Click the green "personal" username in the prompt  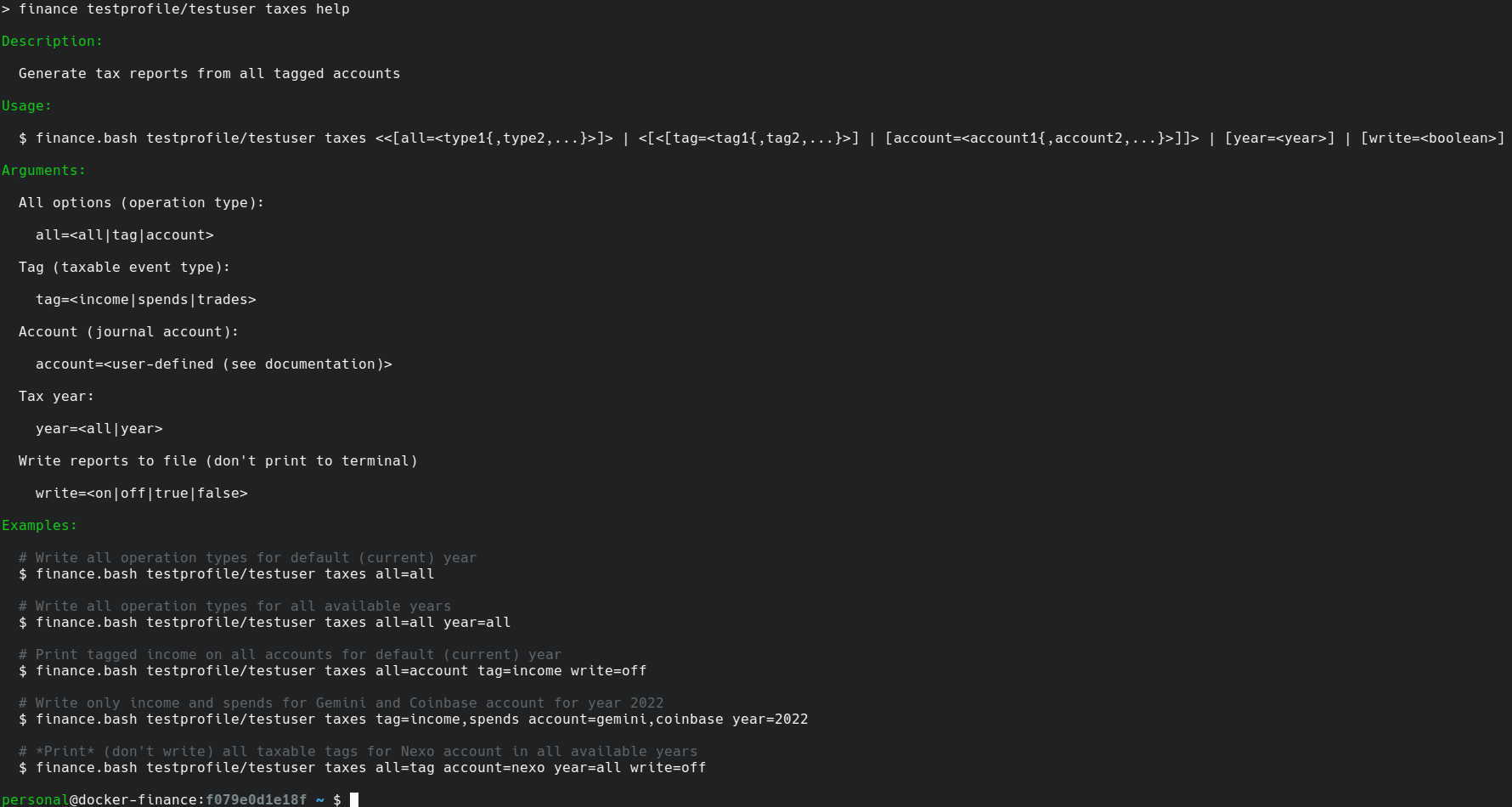[35, 799]
